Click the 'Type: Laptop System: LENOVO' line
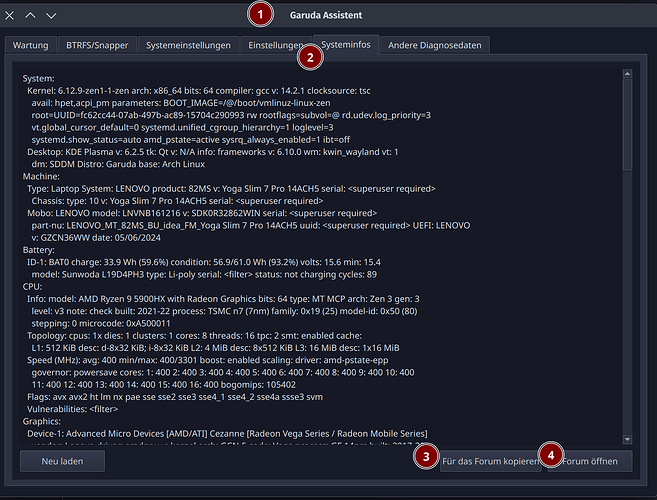This screenshot has height=500, width=657. [x=231, y=189]
